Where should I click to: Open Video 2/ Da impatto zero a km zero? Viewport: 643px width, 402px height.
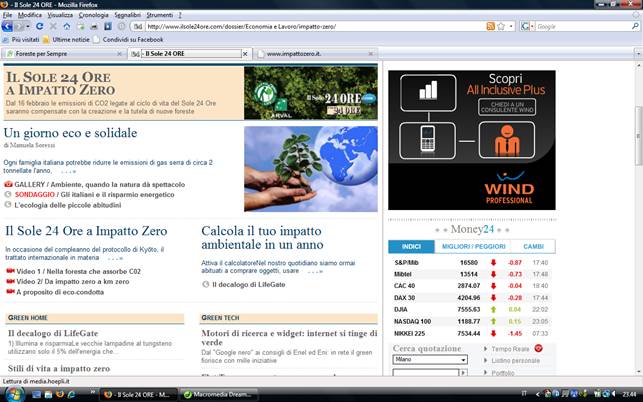click(x=73, y=282)
